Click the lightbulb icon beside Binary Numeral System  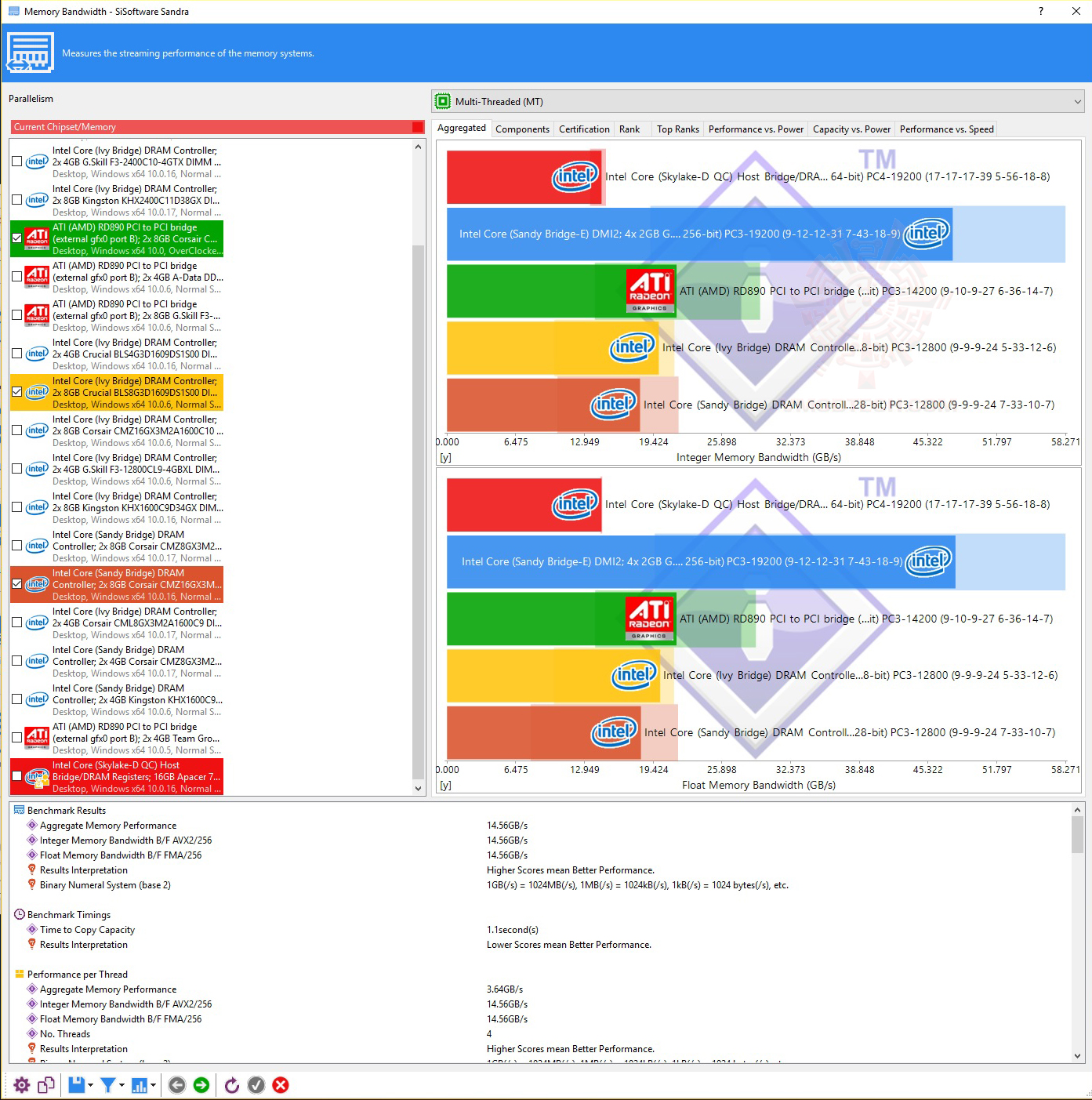[32, 884]
